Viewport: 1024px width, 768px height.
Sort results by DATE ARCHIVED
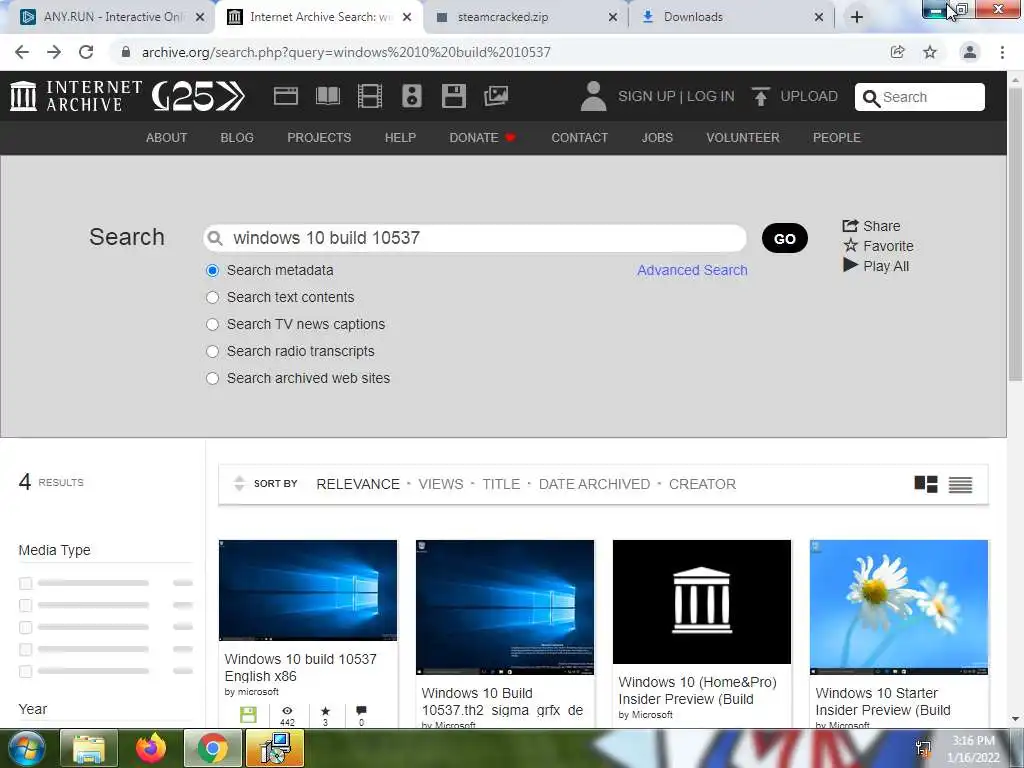(x=594, y=484)
